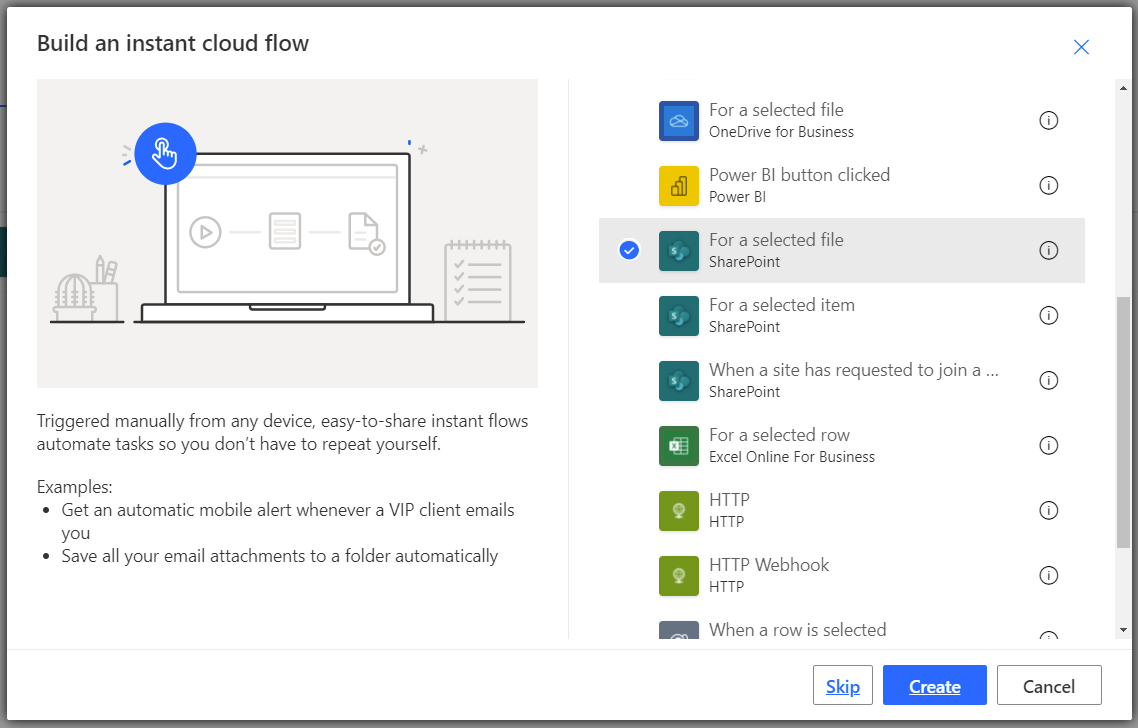Click the 'Examples:' label text
The height and width of the screenshot is (728, 1138).
[75, 486]
